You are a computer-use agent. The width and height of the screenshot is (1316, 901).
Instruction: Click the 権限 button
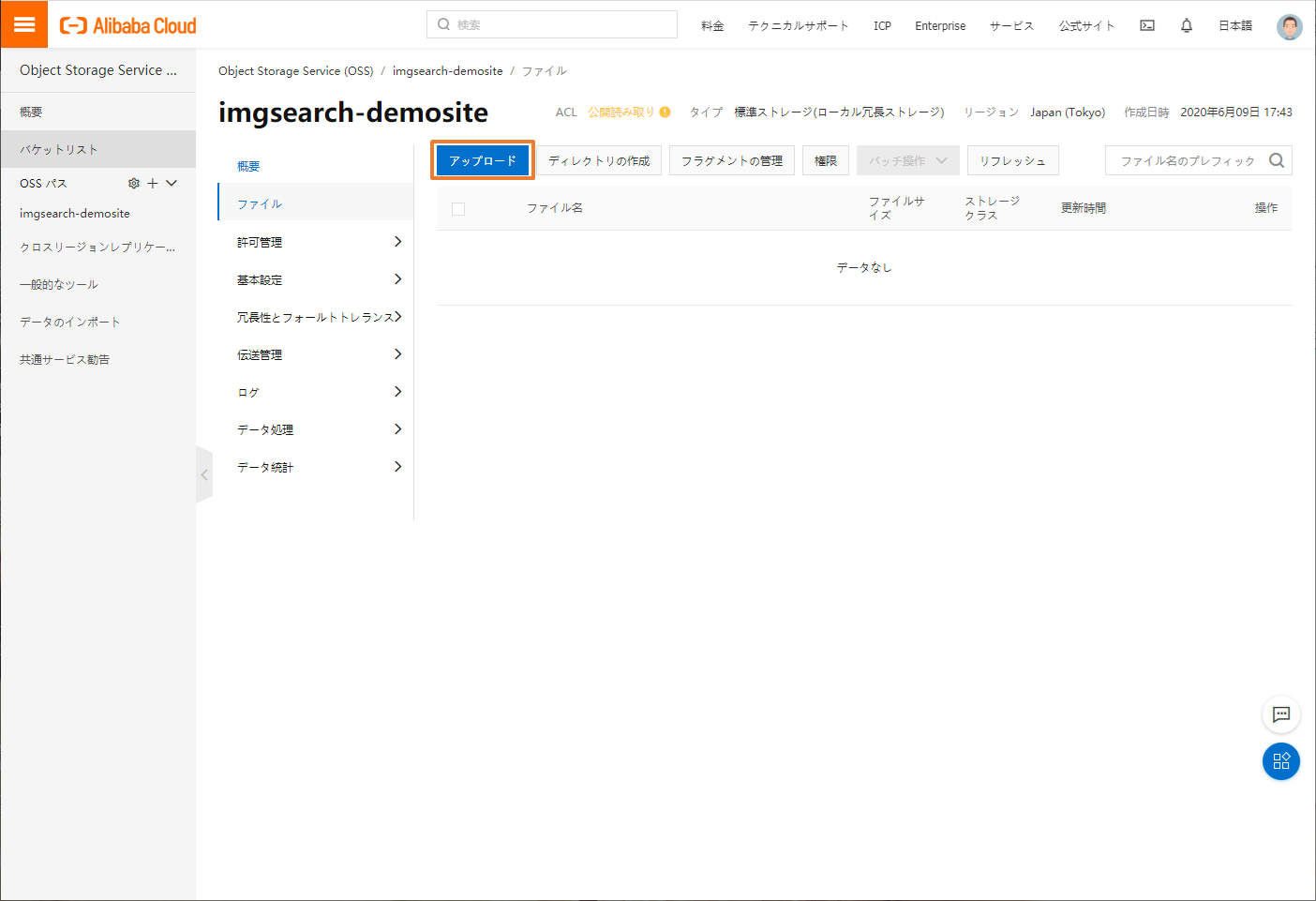click(x=826, y=160)
